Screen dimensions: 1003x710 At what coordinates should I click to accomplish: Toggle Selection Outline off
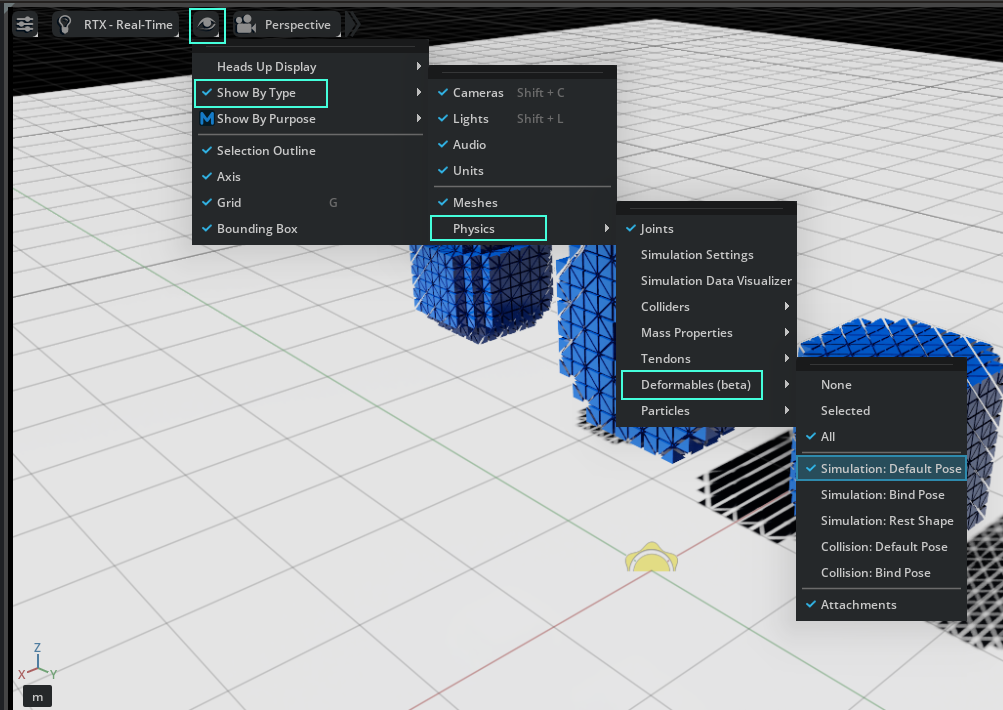tap(265, 150)
